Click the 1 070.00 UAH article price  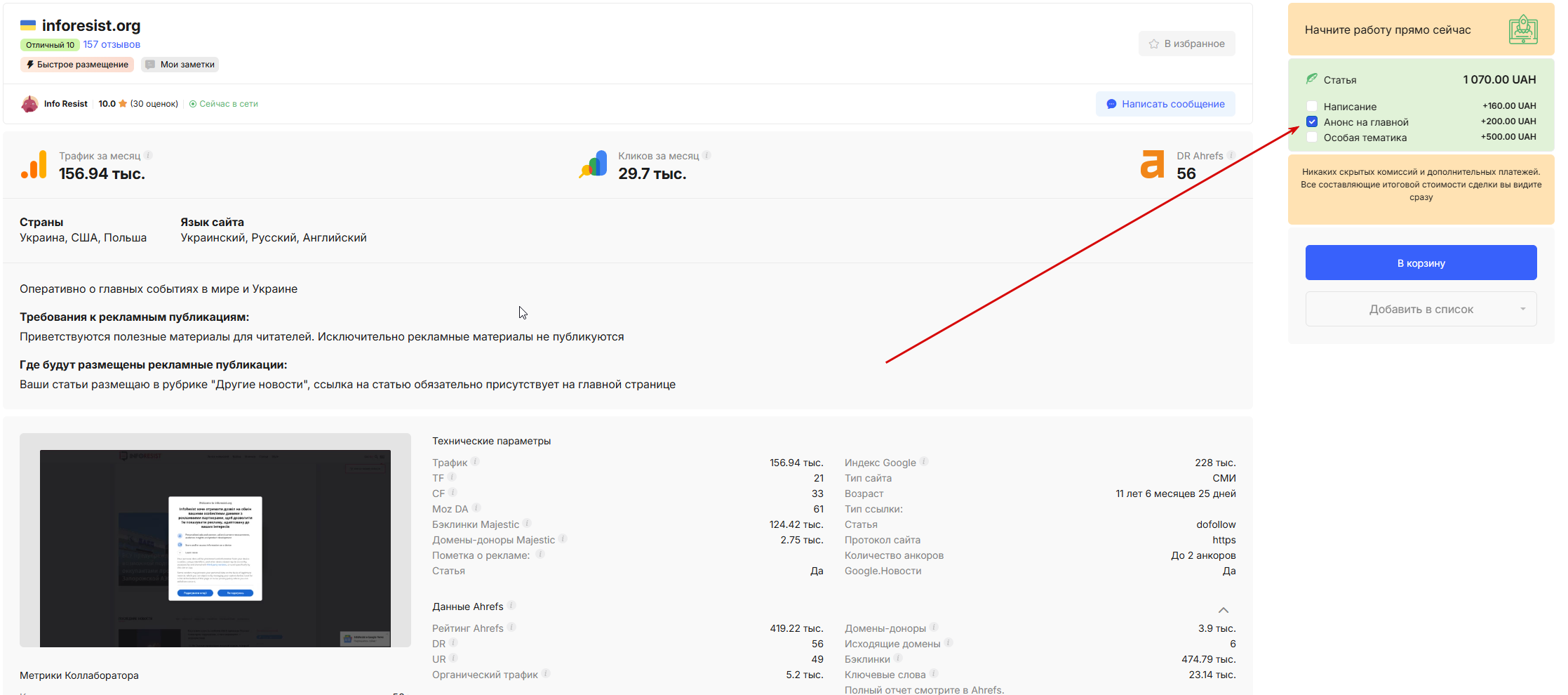coord(1499,79)
